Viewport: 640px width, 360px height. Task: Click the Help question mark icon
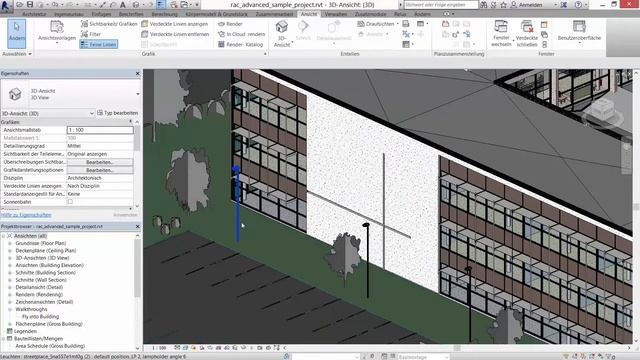tap(578, 5)
